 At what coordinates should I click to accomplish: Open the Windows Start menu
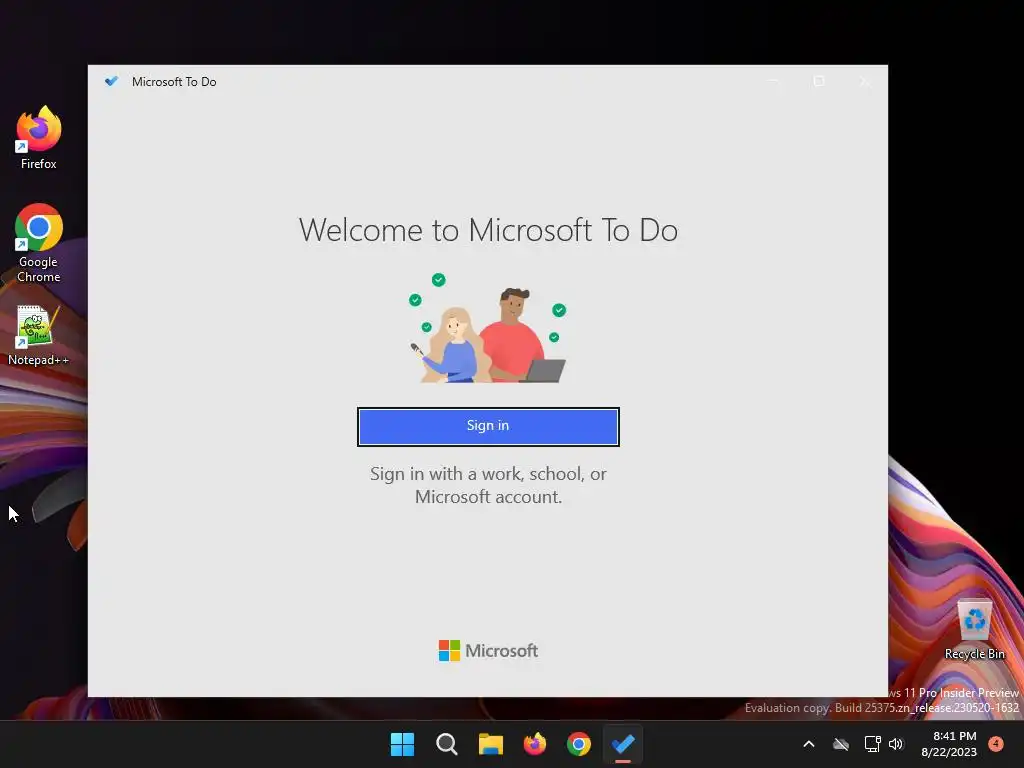point(402,744)
